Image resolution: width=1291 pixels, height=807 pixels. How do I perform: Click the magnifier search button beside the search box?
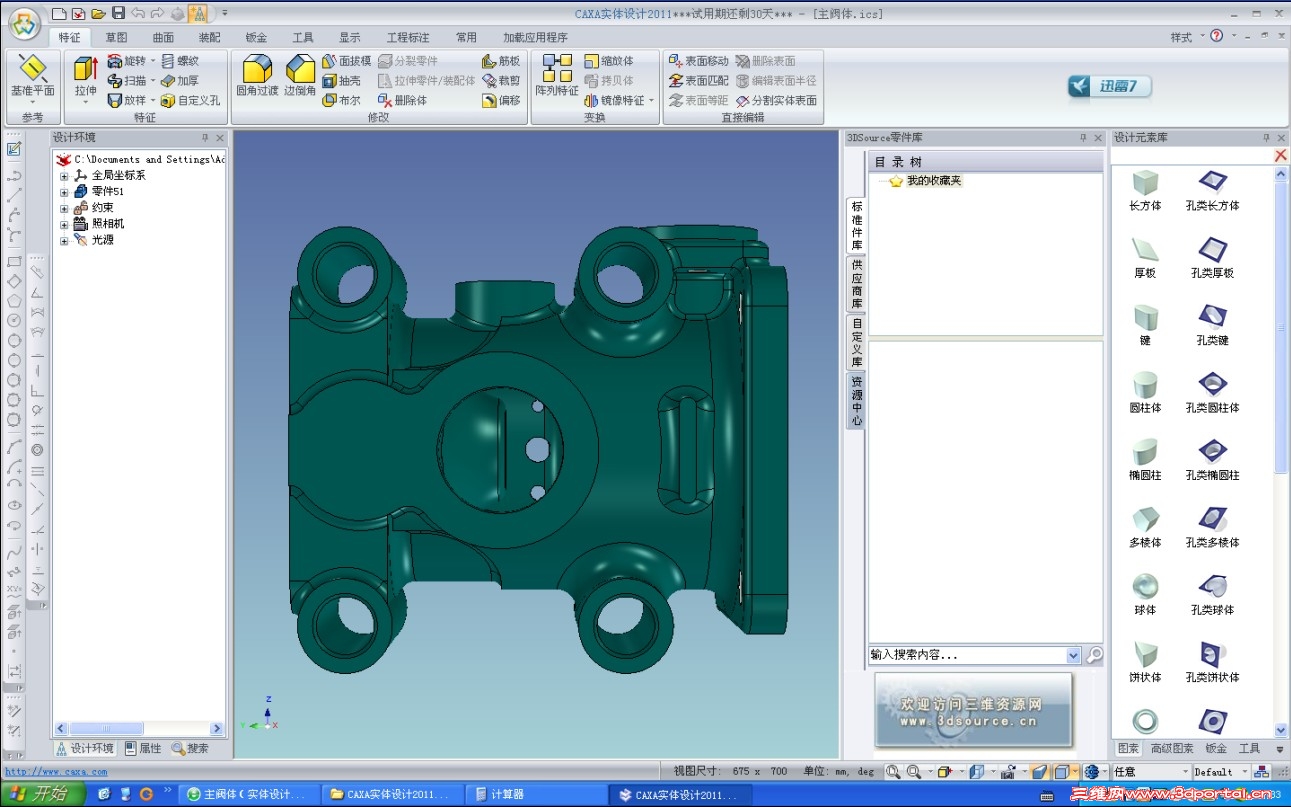click(1094, 655)
